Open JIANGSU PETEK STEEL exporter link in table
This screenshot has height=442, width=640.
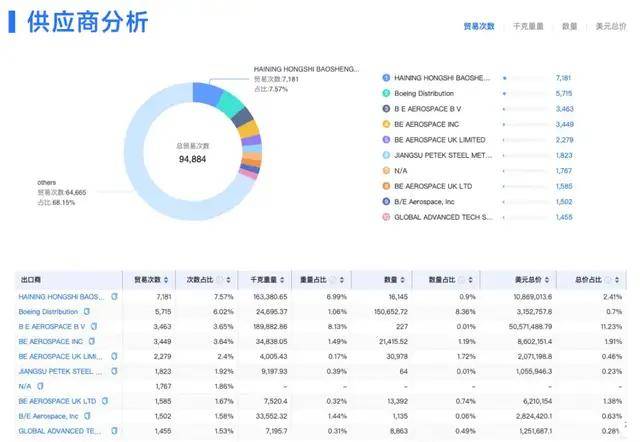click(60, 371)
